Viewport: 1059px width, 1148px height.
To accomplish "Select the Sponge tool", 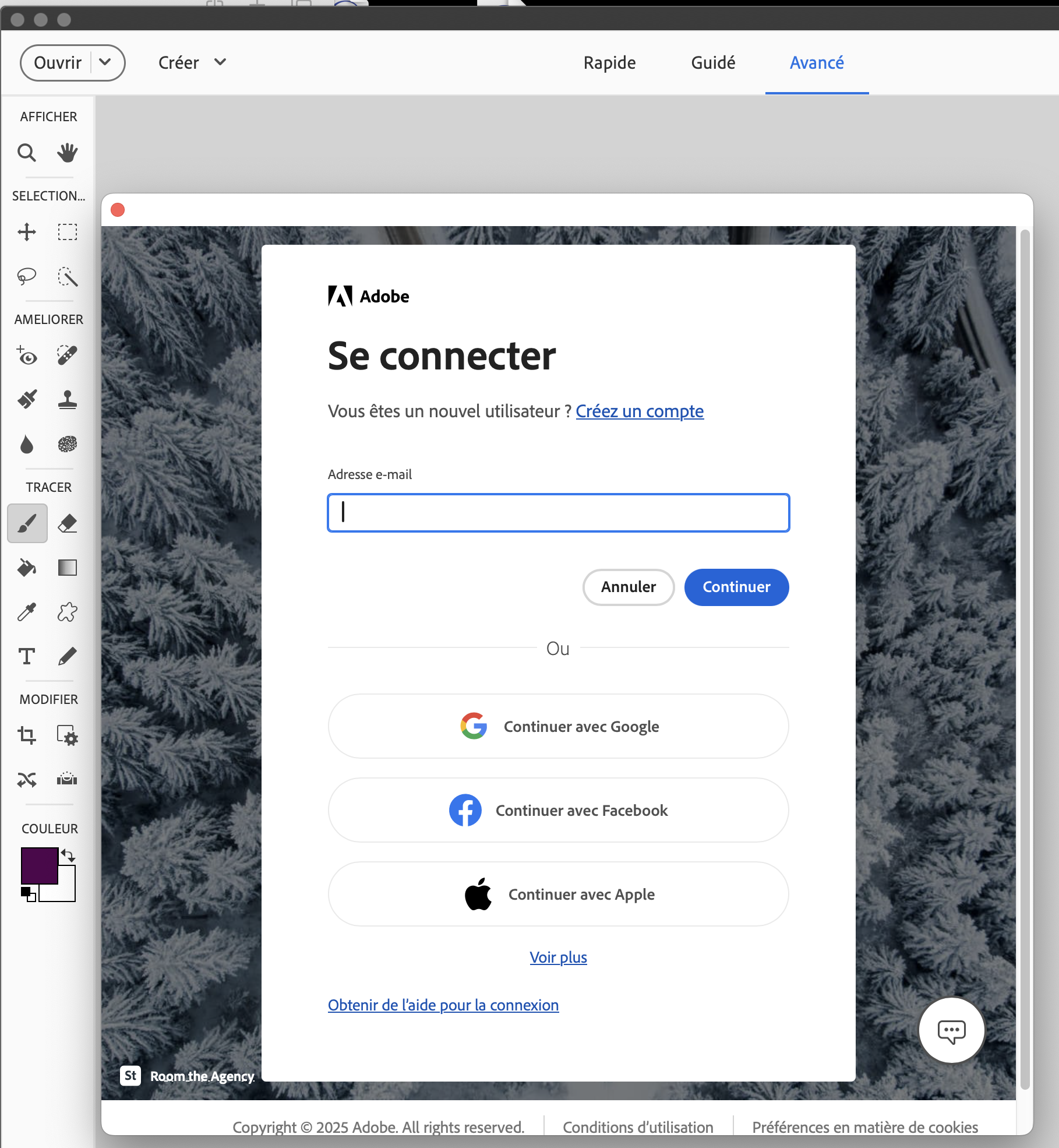I will [x=68, y=444].
